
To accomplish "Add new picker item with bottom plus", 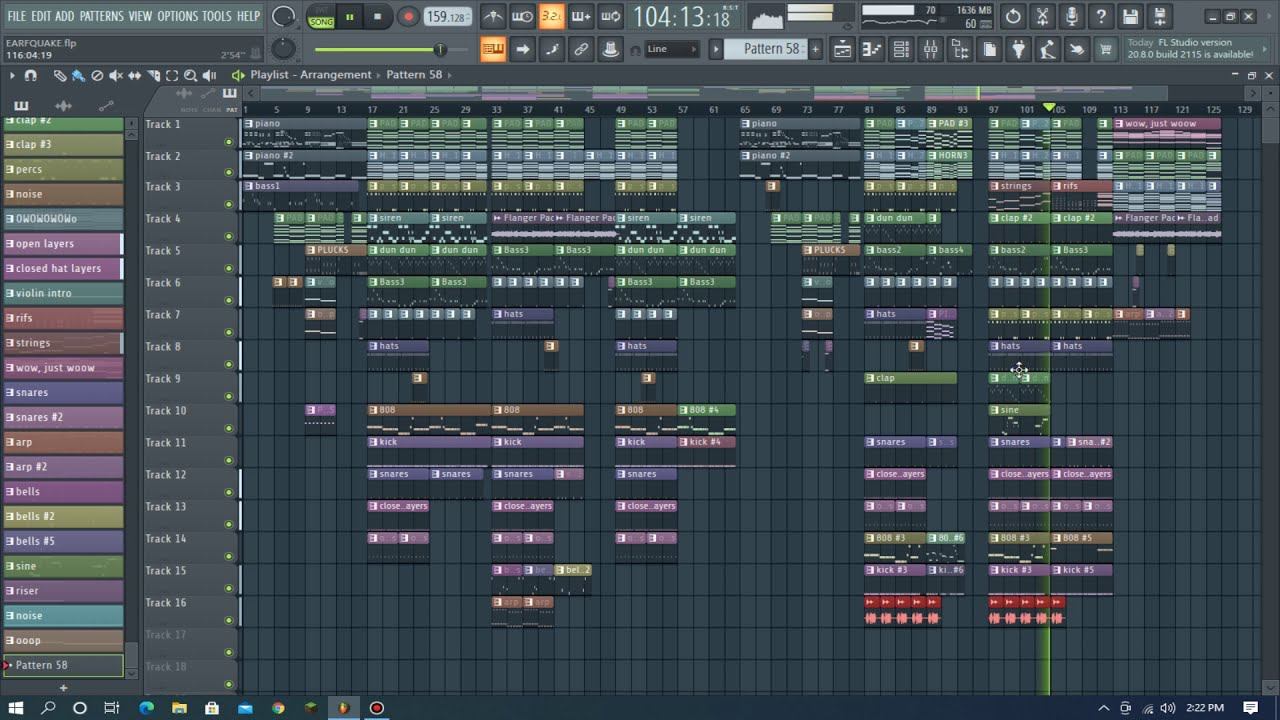I will pyautogui.click(x=63, y=688).
